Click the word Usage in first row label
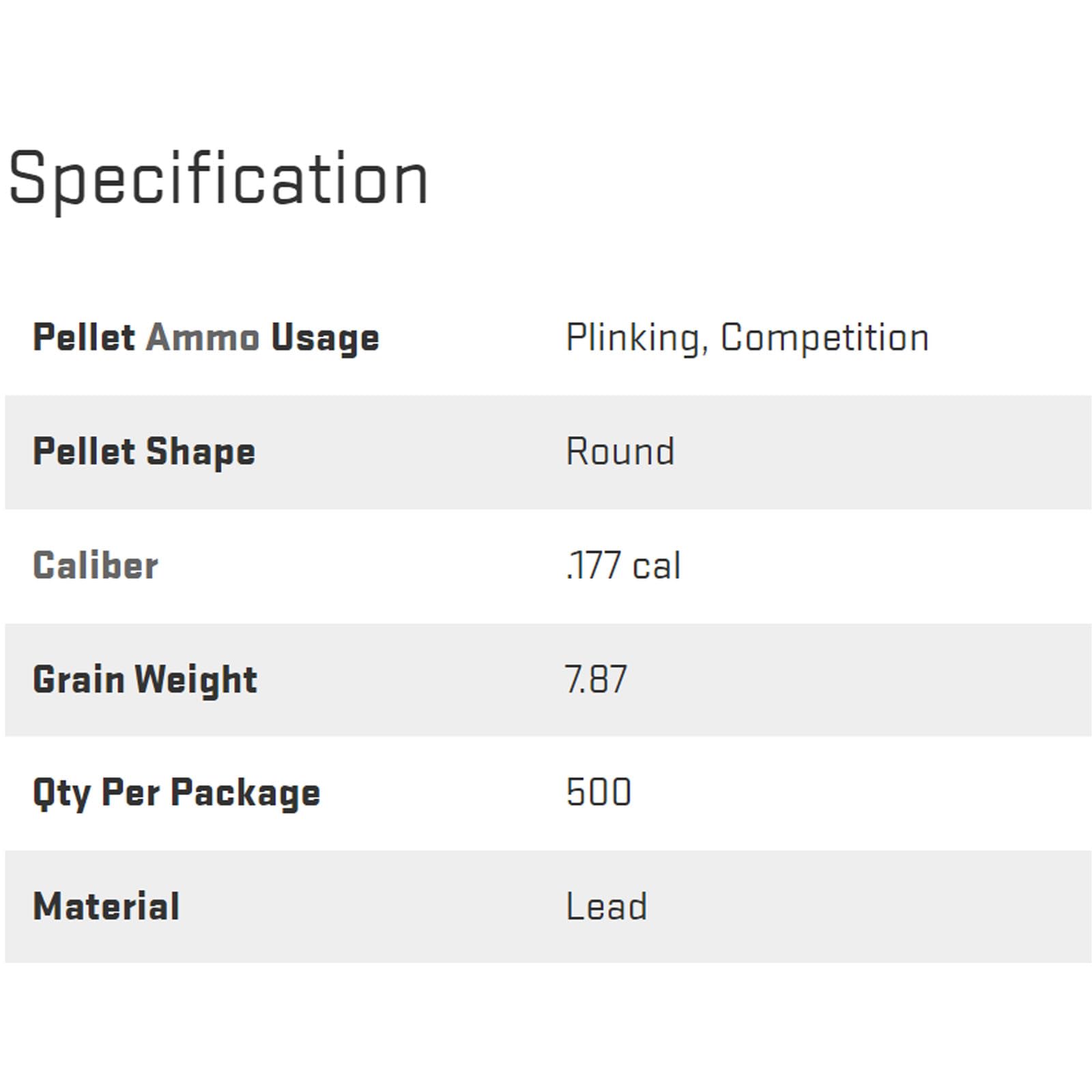 (x=325, y=339)
